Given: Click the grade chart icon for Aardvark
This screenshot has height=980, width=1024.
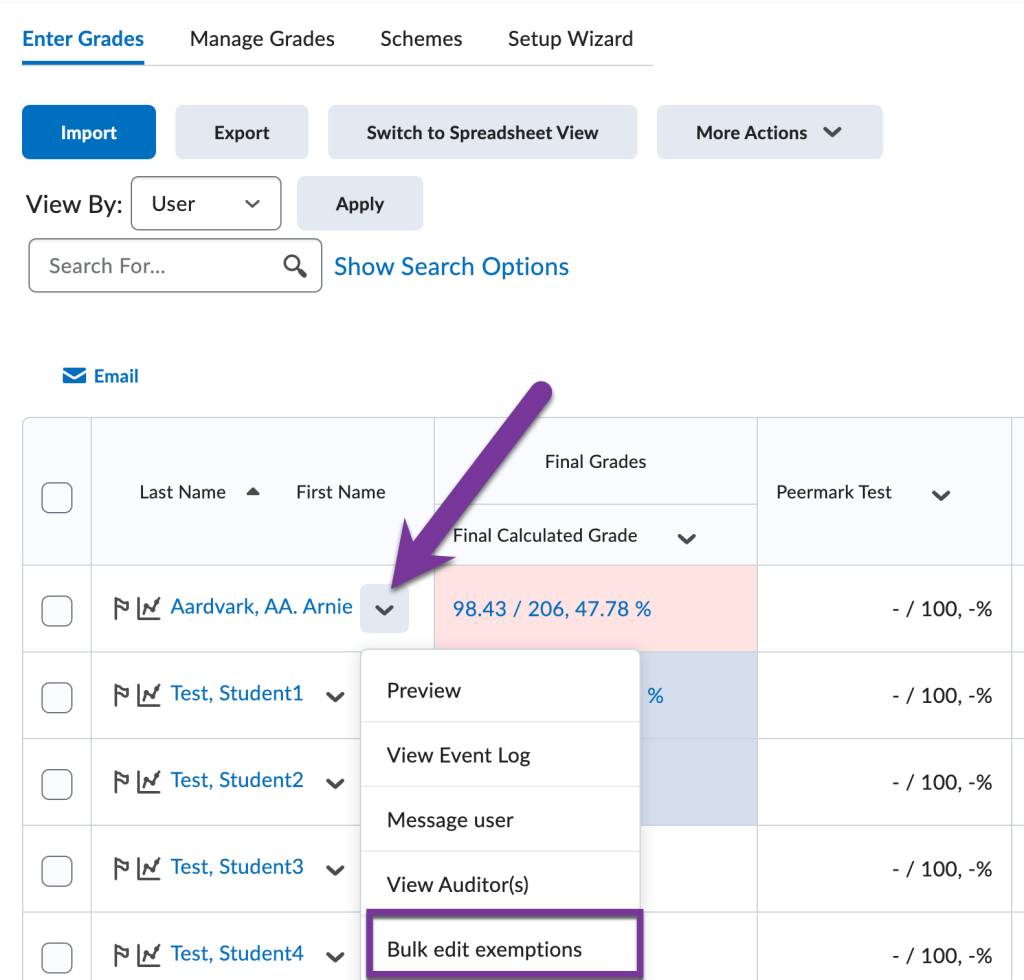Looking at the screenshot, I should coord(149,608).
